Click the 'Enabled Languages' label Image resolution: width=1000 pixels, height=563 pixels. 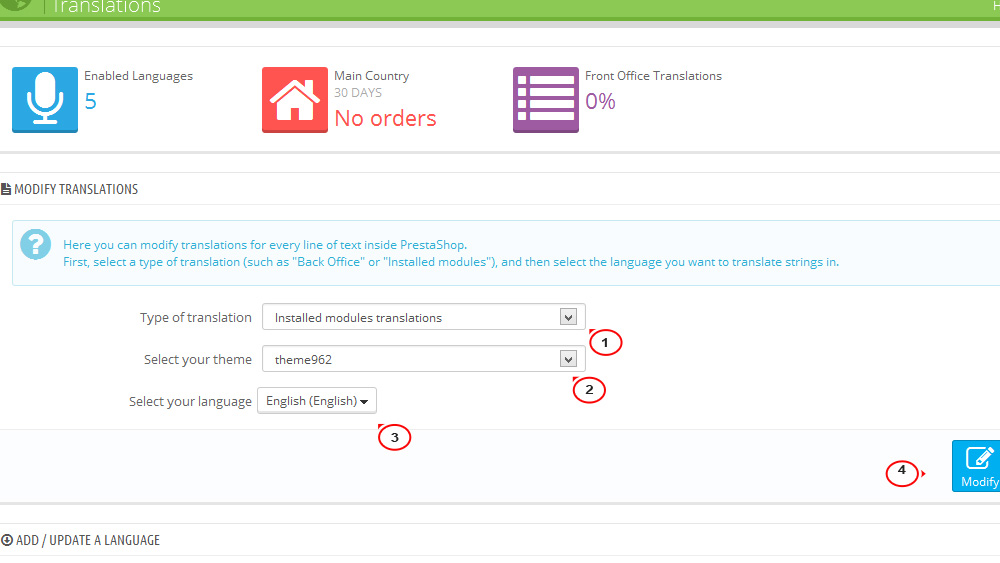(x=138, y=76)
